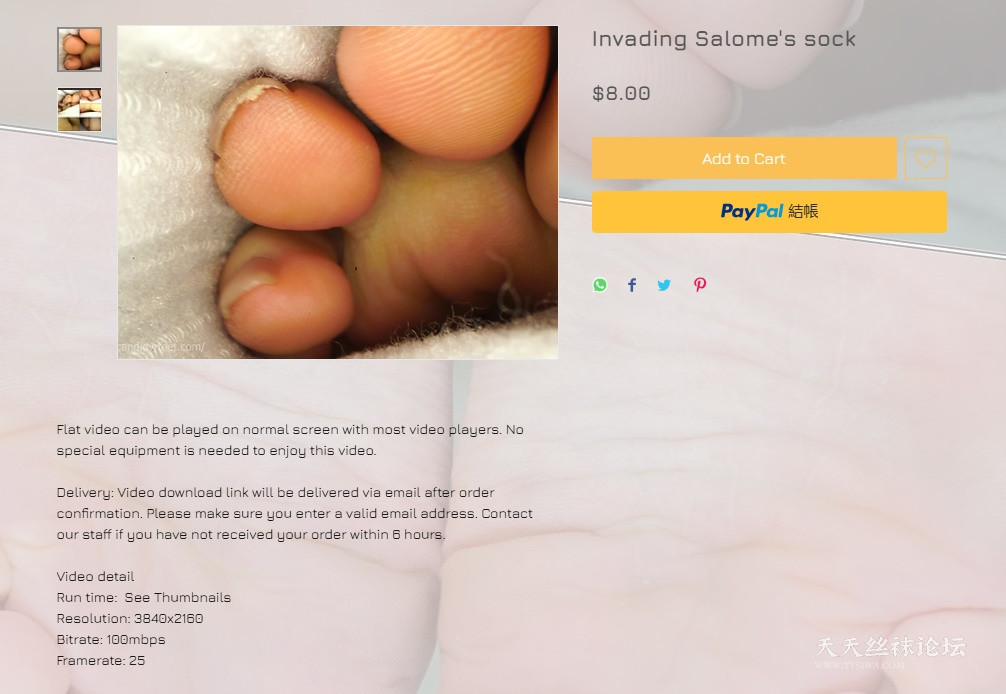The width and height of the screenshot is (1006, 694).
Task: Check out with the PayPal button
Action: click(x=769, y=212)
